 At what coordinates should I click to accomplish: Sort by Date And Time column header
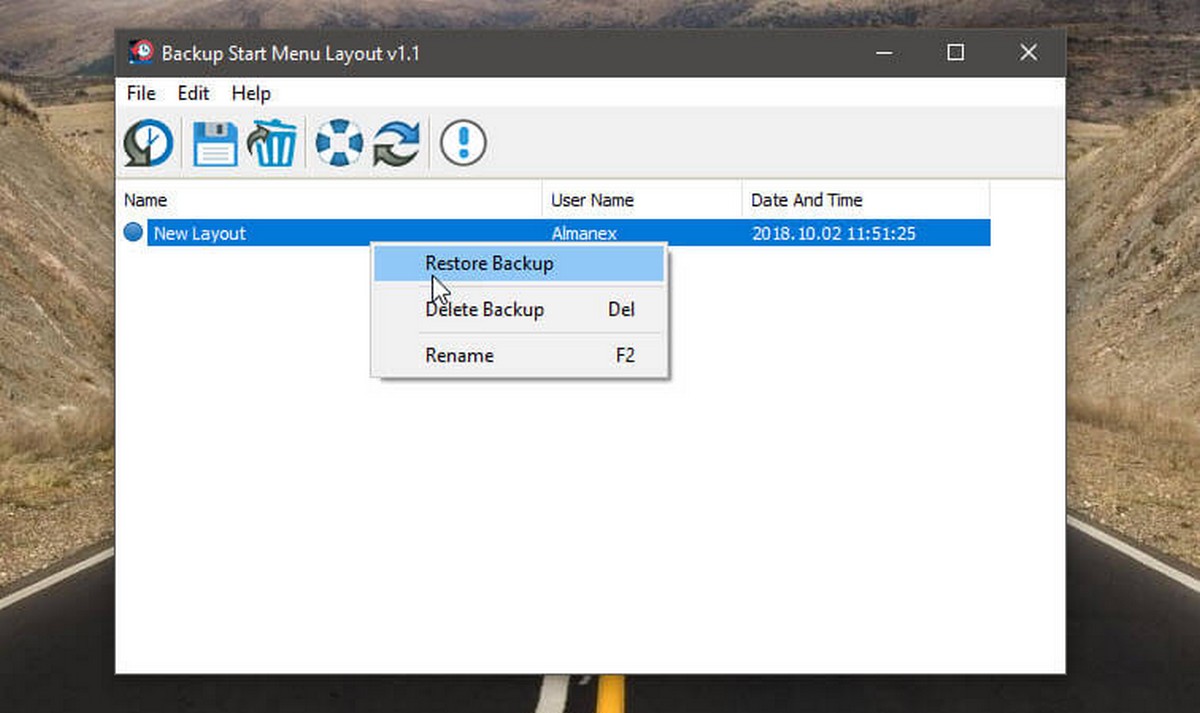(866, 200)
